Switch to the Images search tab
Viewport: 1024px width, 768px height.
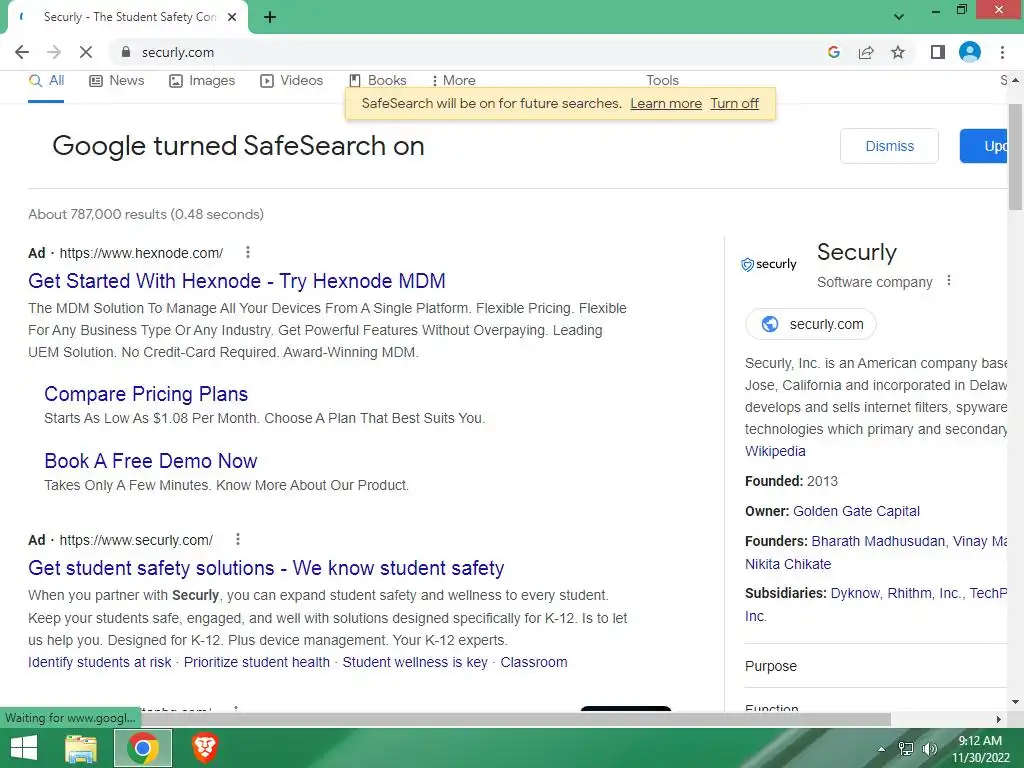coord(202,80)
